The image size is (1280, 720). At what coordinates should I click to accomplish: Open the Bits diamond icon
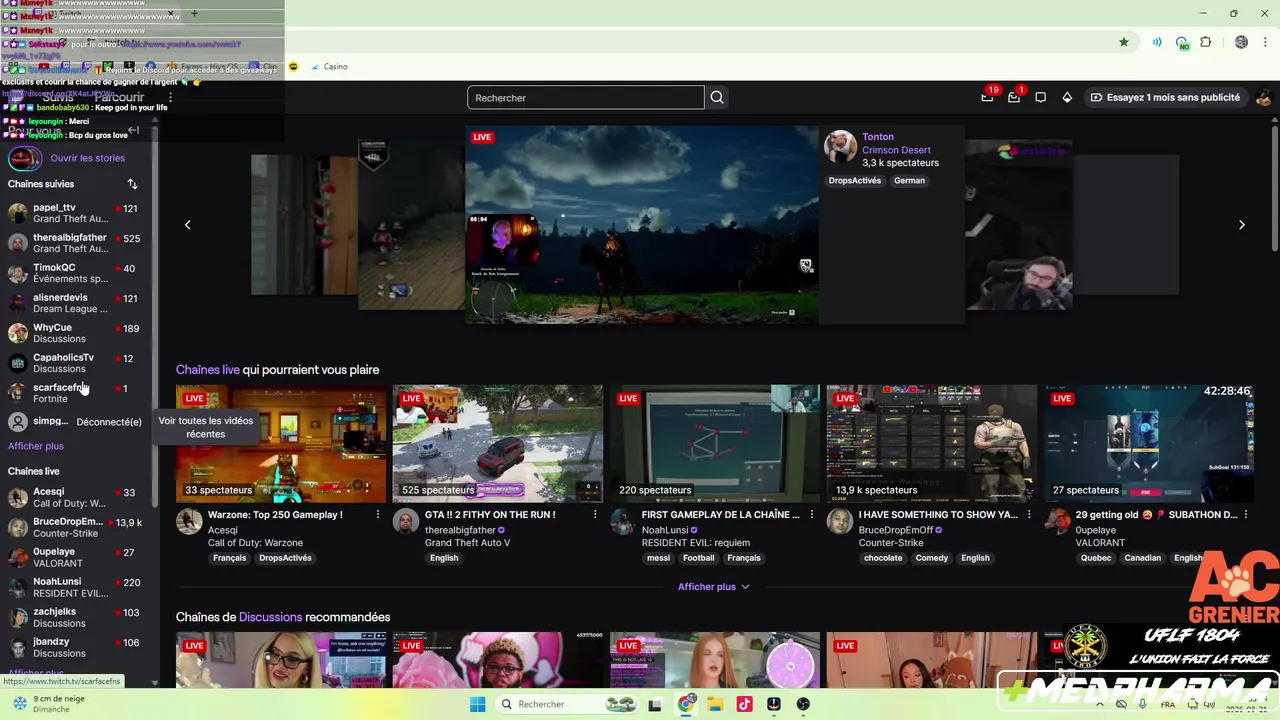click(x=1067, y=97)
